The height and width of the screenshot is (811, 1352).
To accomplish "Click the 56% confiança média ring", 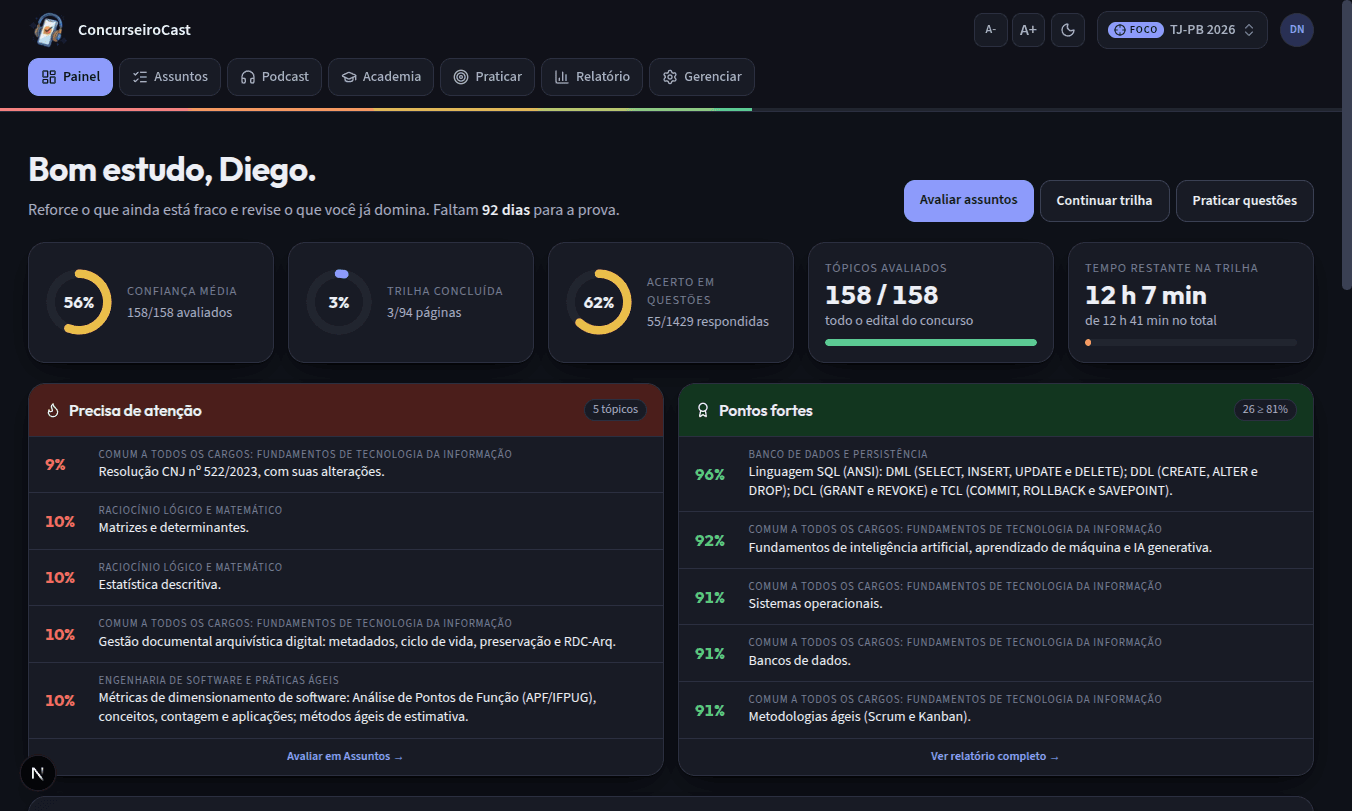I will [79, 302].
